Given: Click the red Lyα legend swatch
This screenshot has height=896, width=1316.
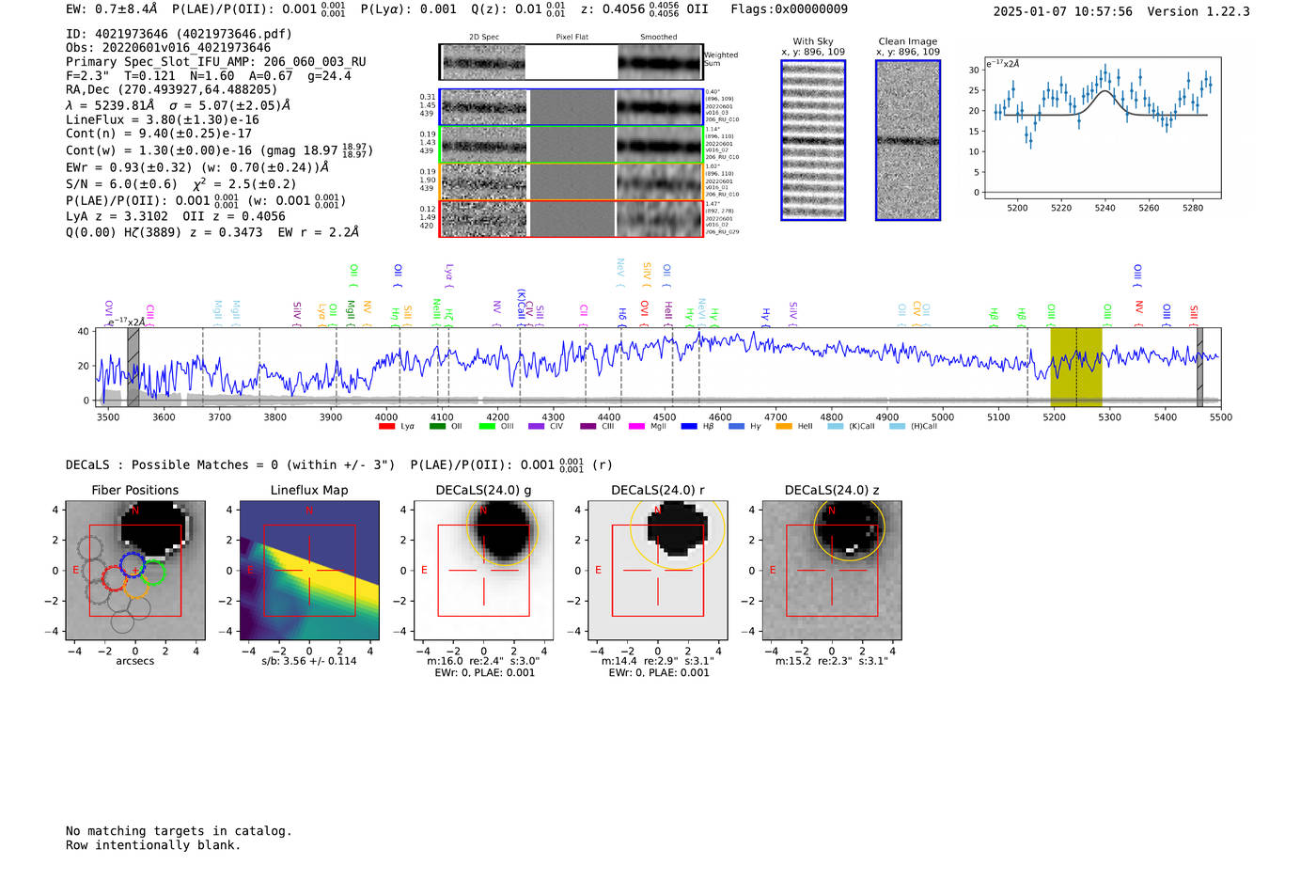Looking at the screenshot, I should click(x=386, y=427).
